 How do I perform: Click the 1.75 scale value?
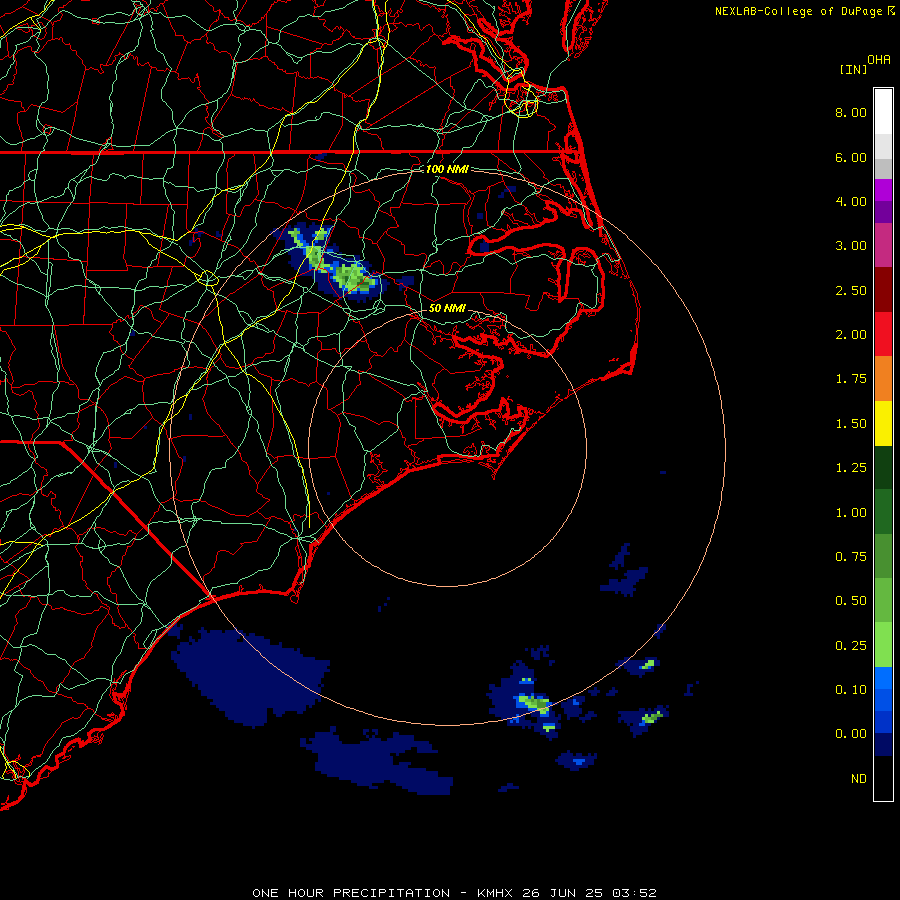pyautogui.click(x=851, y=379)
